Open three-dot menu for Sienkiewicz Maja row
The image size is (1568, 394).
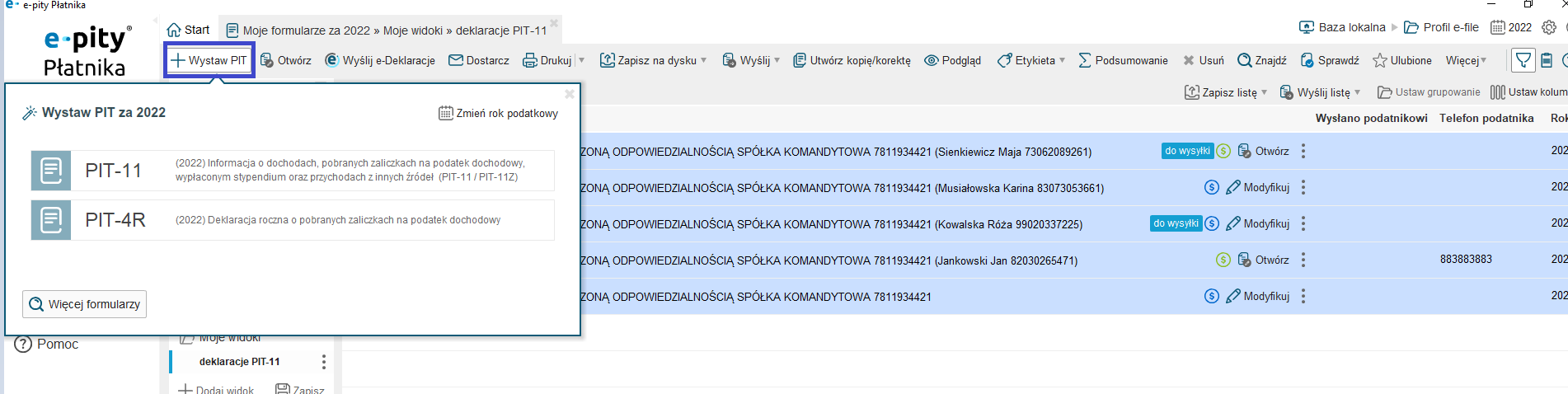[x=1303, y=151]
